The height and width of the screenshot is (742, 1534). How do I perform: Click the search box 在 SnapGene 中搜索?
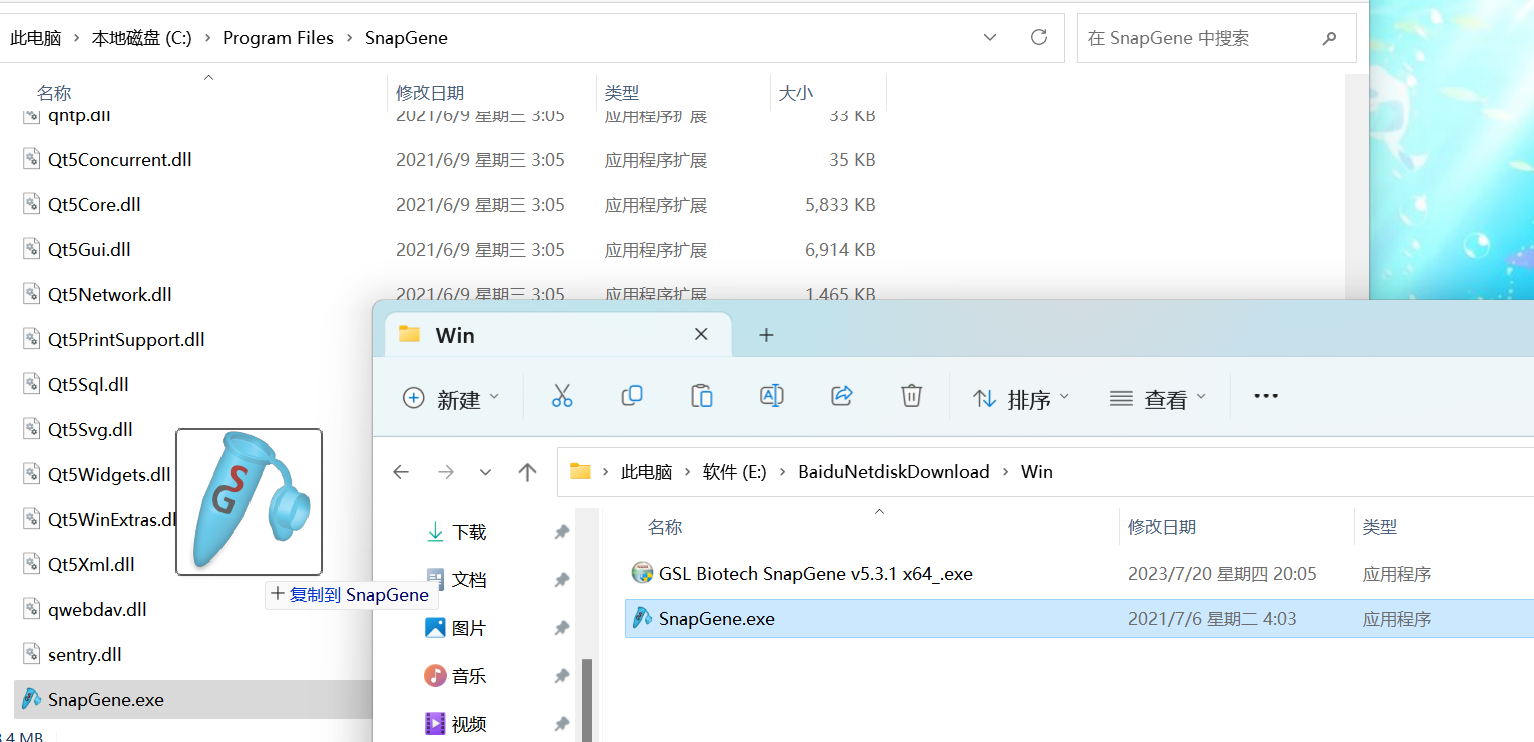pos(1200,38)
